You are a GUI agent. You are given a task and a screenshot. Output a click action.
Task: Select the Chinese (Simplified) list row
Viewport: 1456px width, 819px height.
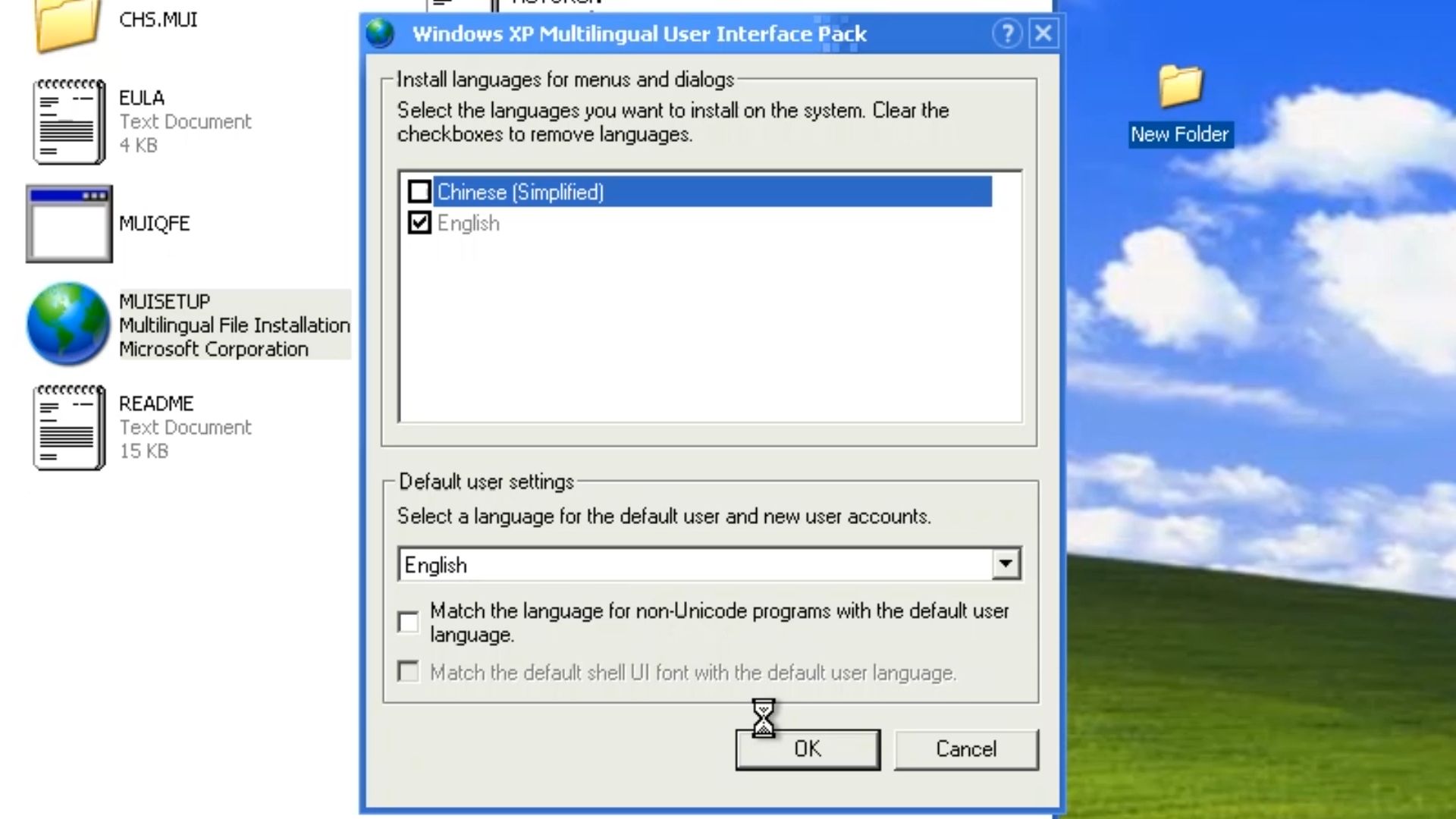click(x=713, y=191)
